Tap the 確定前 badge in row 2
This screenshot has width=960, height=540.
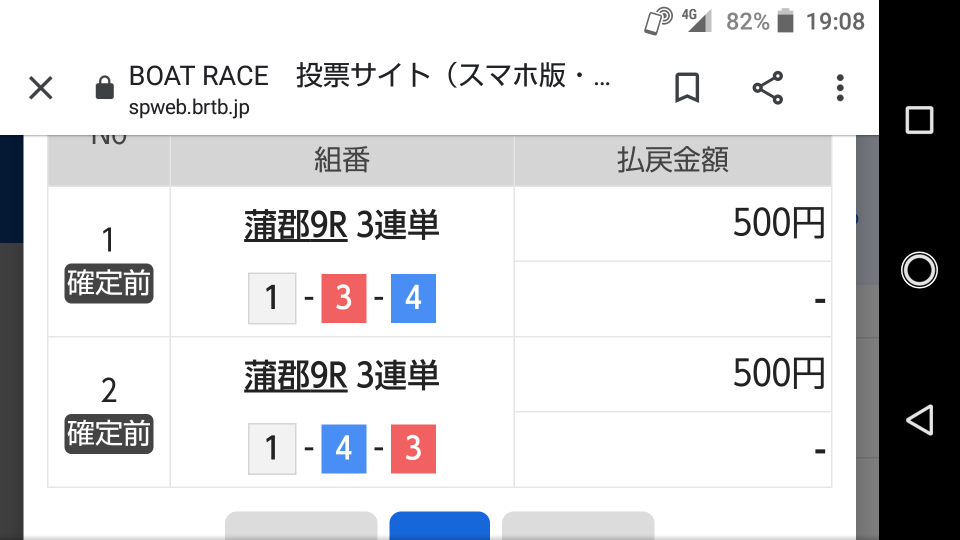click(x=109, y=434)
